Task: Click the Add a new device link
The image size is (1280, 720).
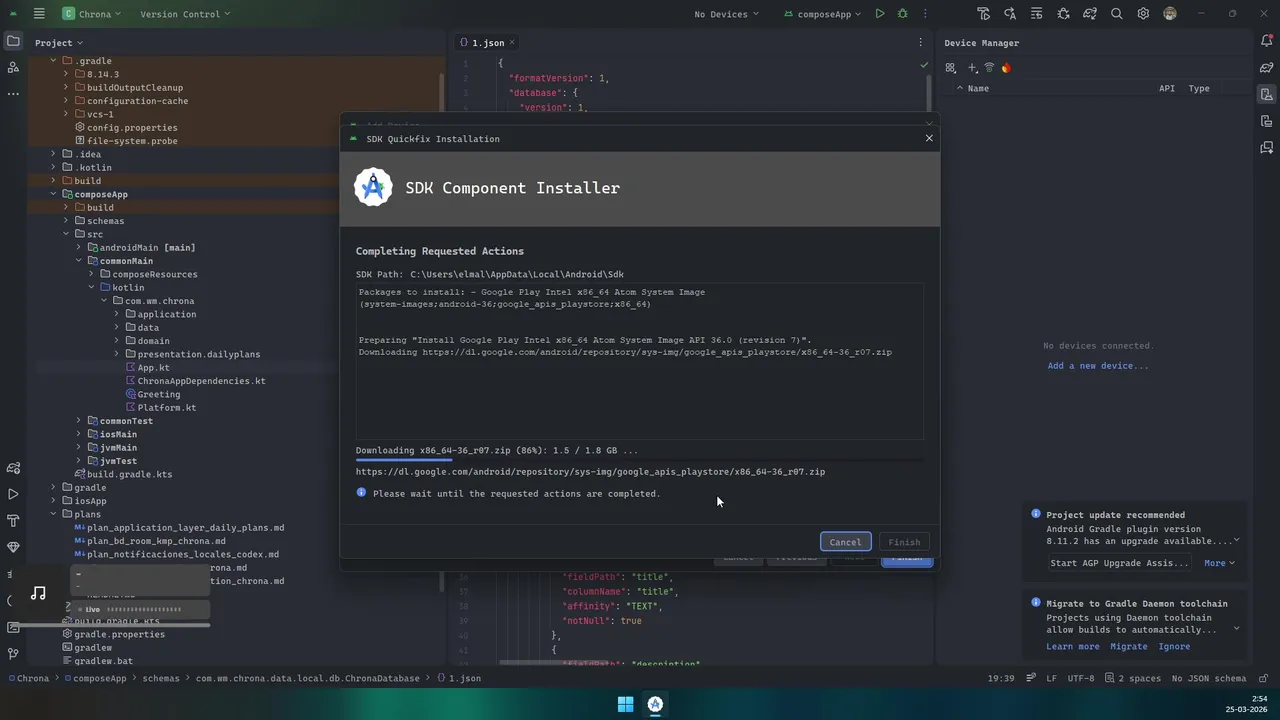Action: tap(1098, 366)
